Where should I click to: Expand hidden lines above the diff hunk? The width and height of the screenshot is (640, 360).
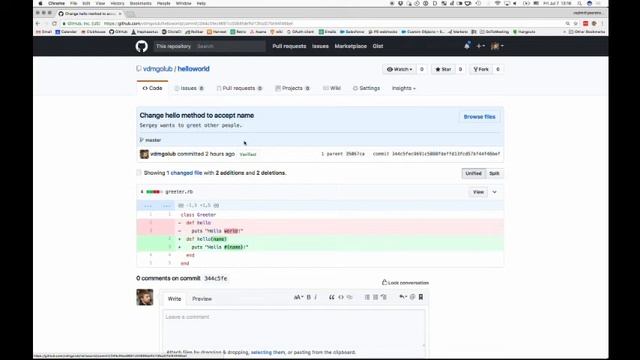tap(156, 206)
